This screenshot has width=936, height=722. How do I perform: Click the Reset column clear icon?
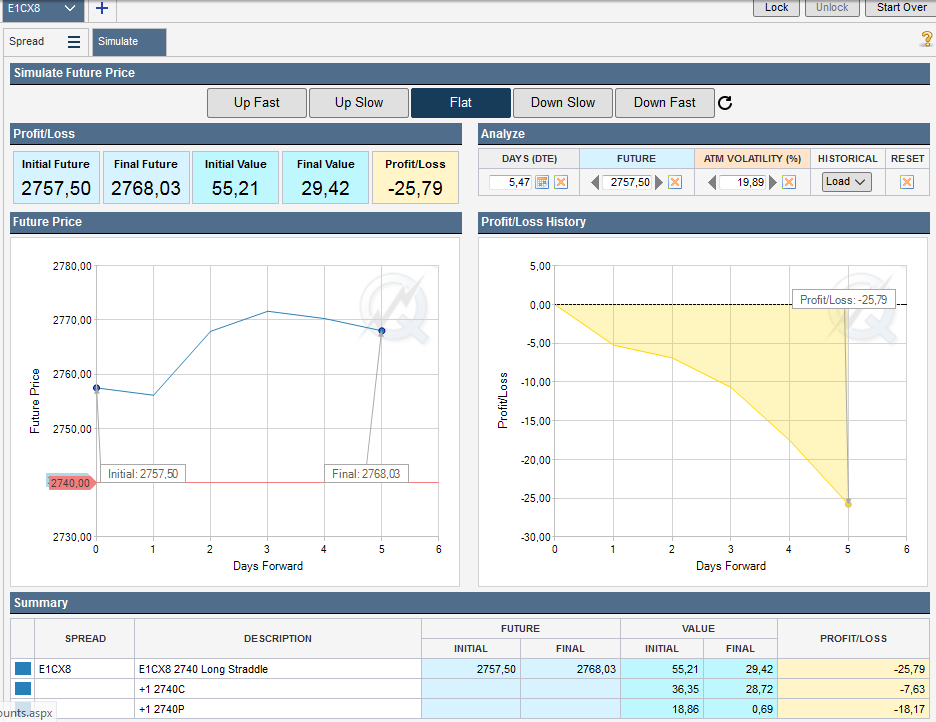(907, 182)
